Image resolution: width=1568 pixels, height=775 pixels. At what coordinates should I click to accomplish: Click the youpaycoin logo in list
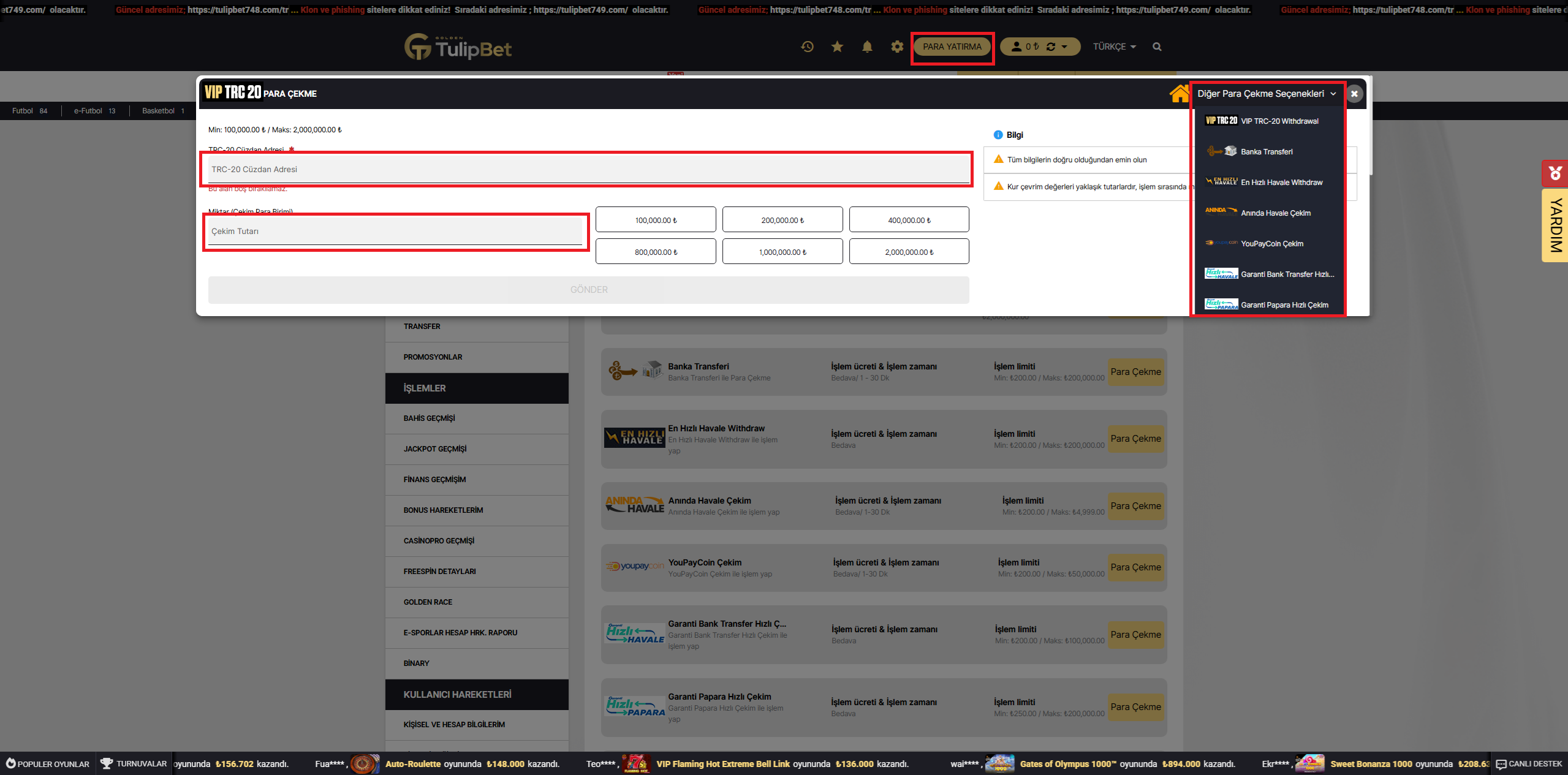[x=635, y=566]
